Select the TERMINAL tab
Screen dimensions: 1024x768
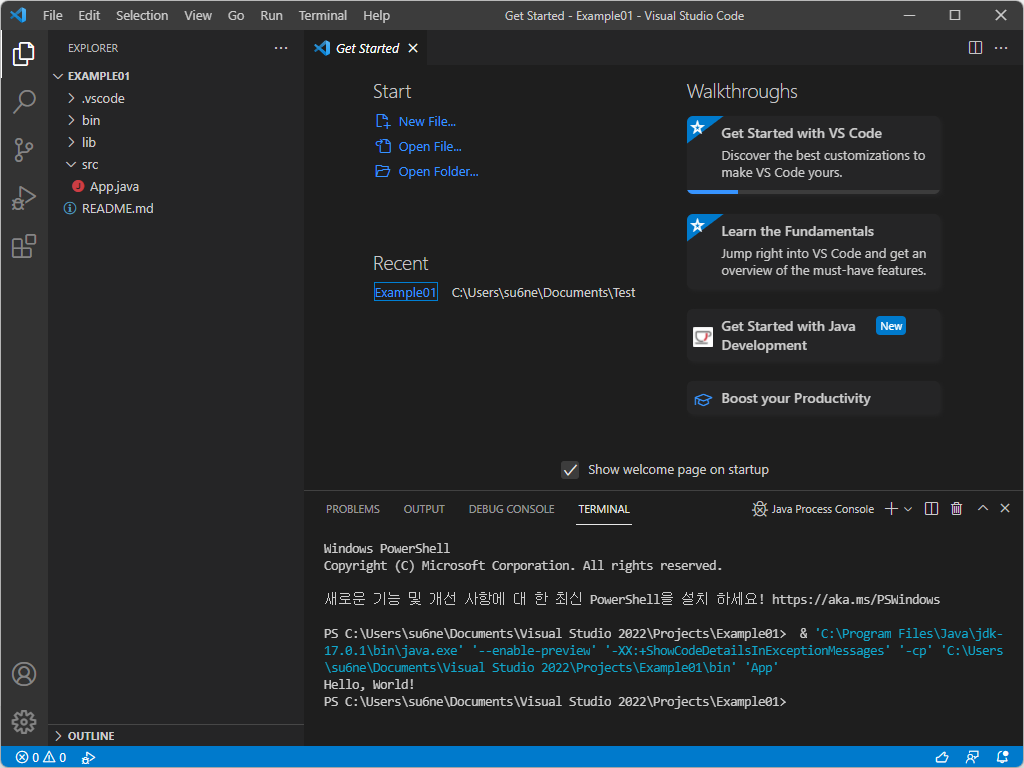click(603, 509)
